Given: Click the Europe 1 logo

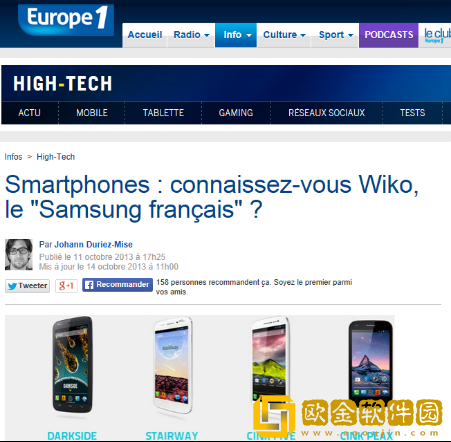Looking at the screenshot, I should pos(66,19).
